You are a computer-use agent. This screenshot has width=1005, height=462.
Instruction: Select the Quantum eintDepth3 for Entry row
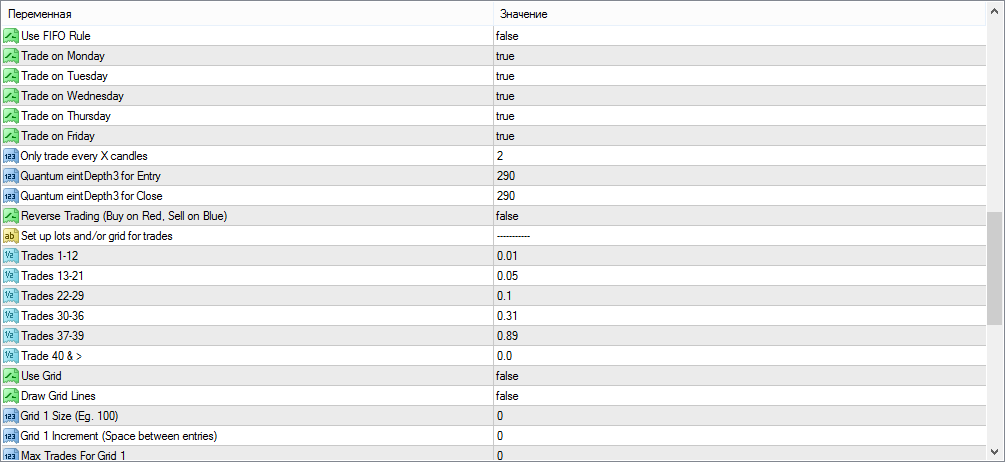coord(494,176)
